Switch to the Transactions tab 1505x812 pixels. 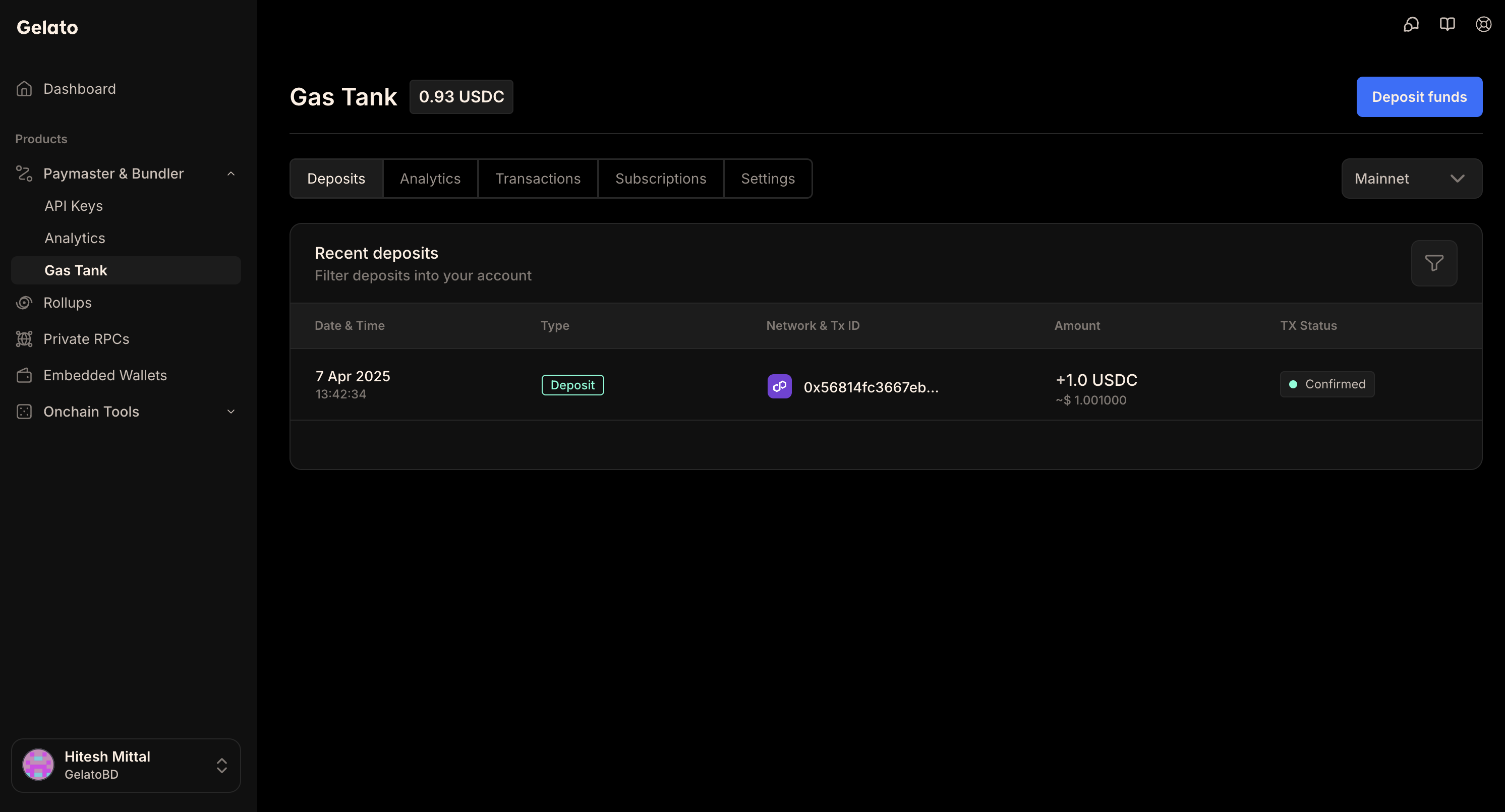tap(538, 179)
